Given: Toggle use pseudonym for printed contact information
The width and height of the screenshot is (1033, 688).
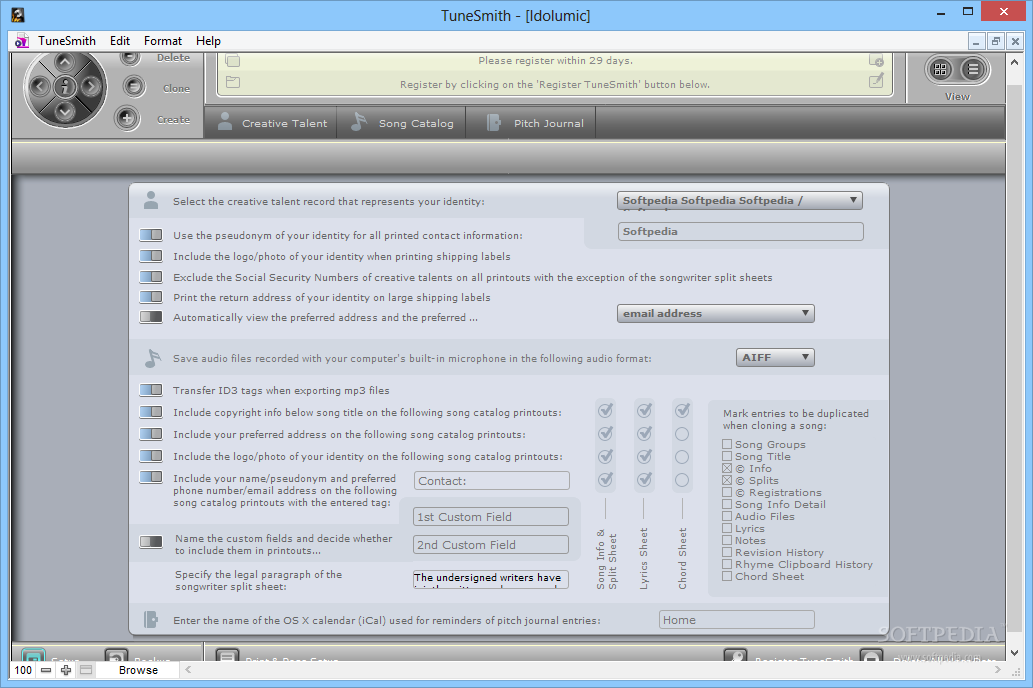Looking at the screenshot, I should pos(151,235).
